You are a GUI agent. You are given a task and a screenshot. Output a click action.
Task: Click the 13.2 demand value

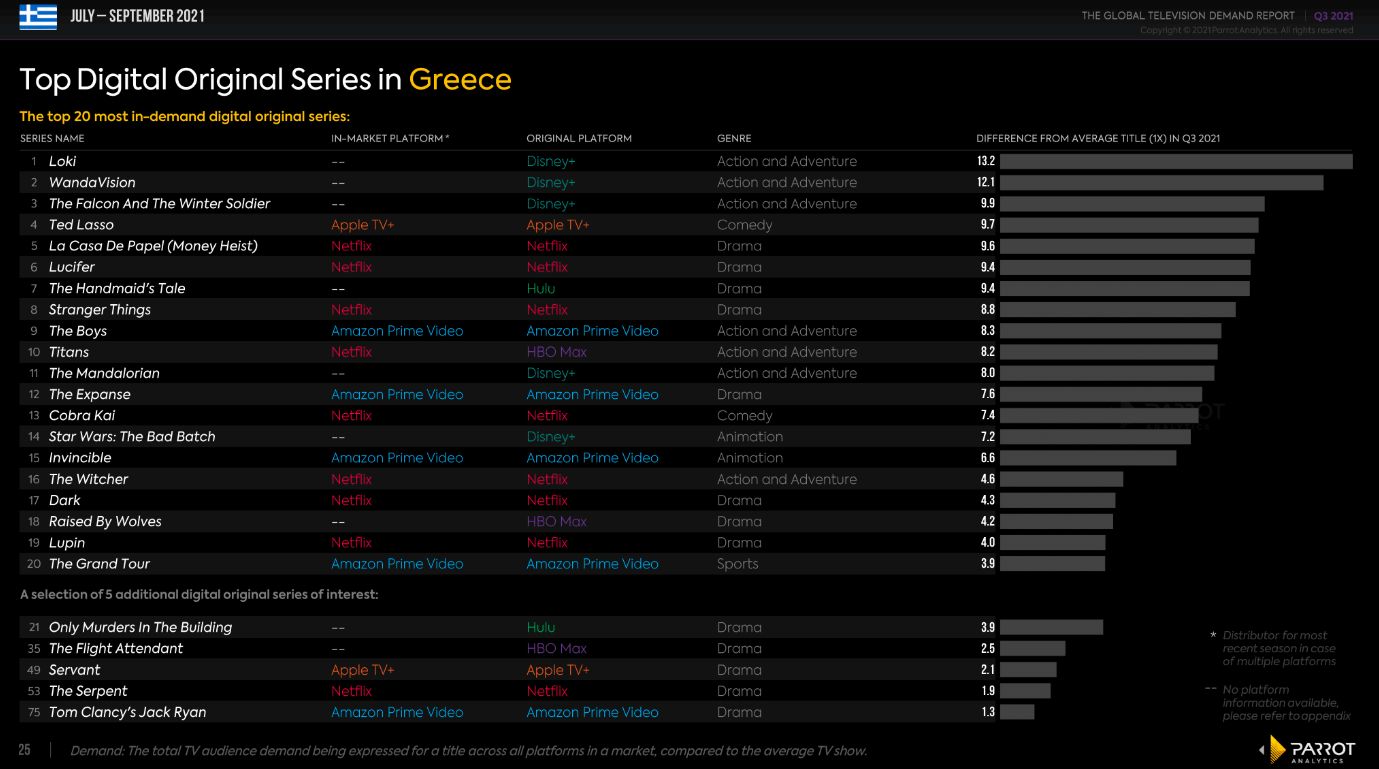click(986, 161)
